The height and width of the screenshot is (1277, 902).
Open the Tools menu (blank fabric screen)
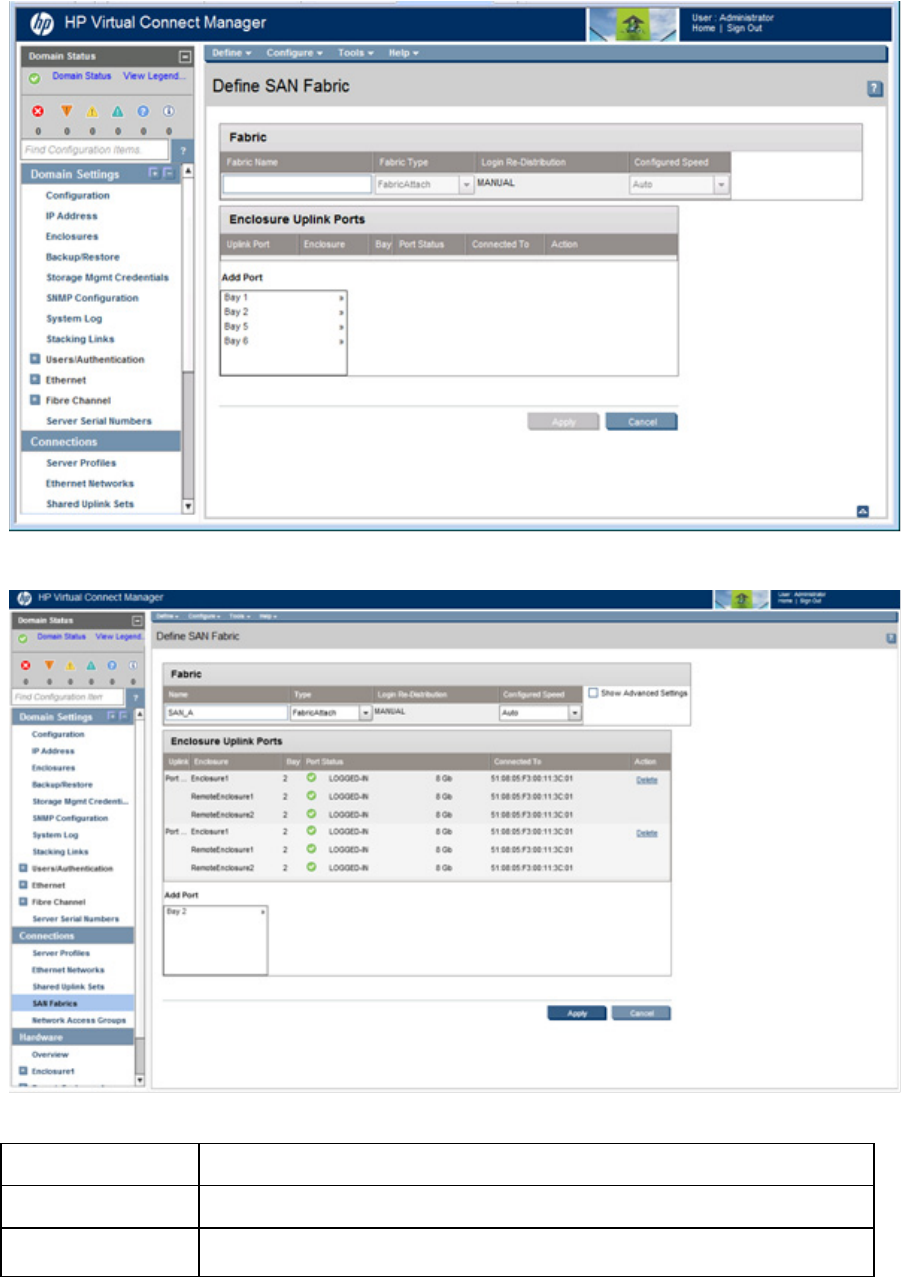click(x=355, y=52)
